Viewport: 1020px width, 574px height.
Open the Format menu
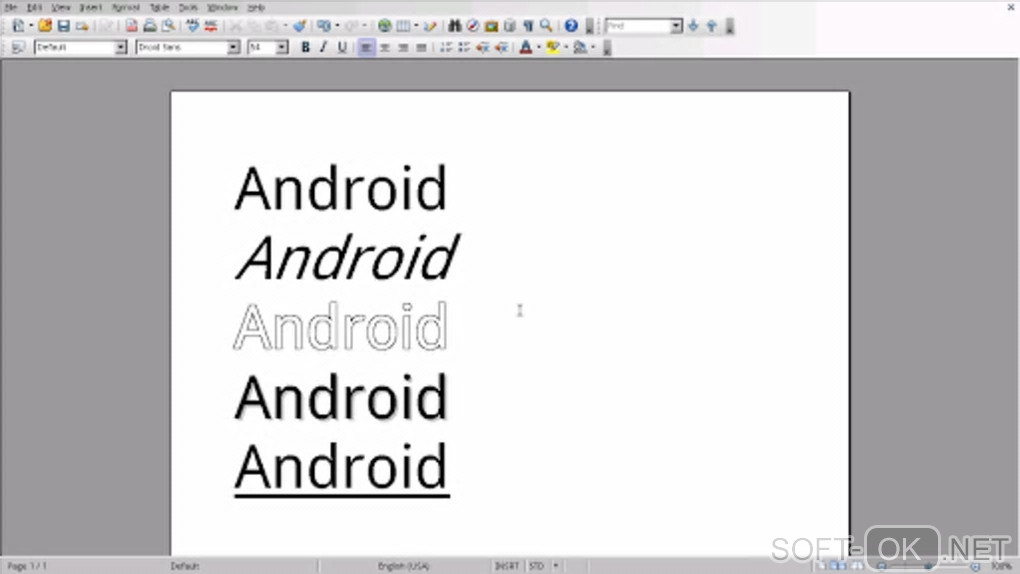tap(126, 8)
